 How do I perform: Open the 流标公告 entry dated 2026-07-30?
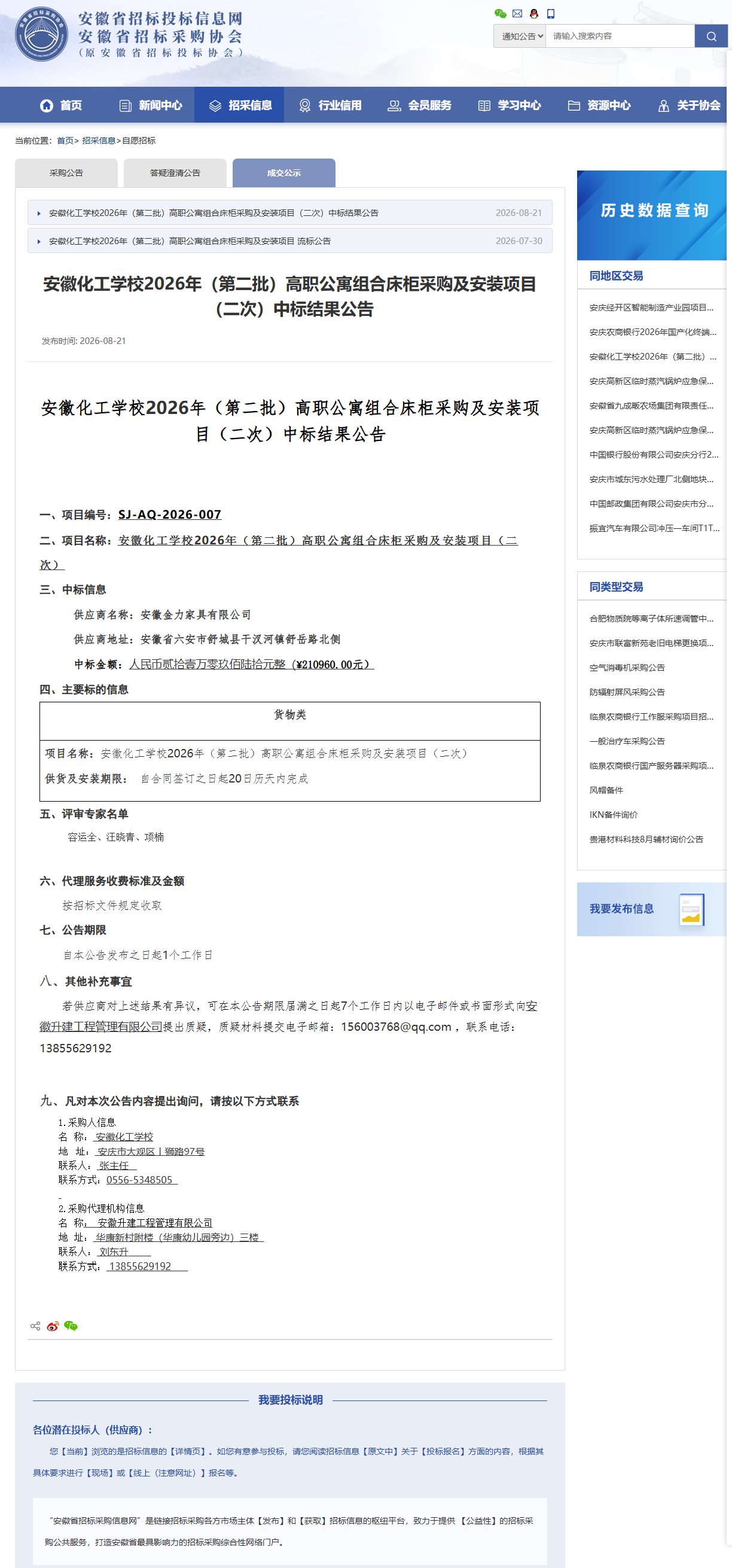point(289,241)
